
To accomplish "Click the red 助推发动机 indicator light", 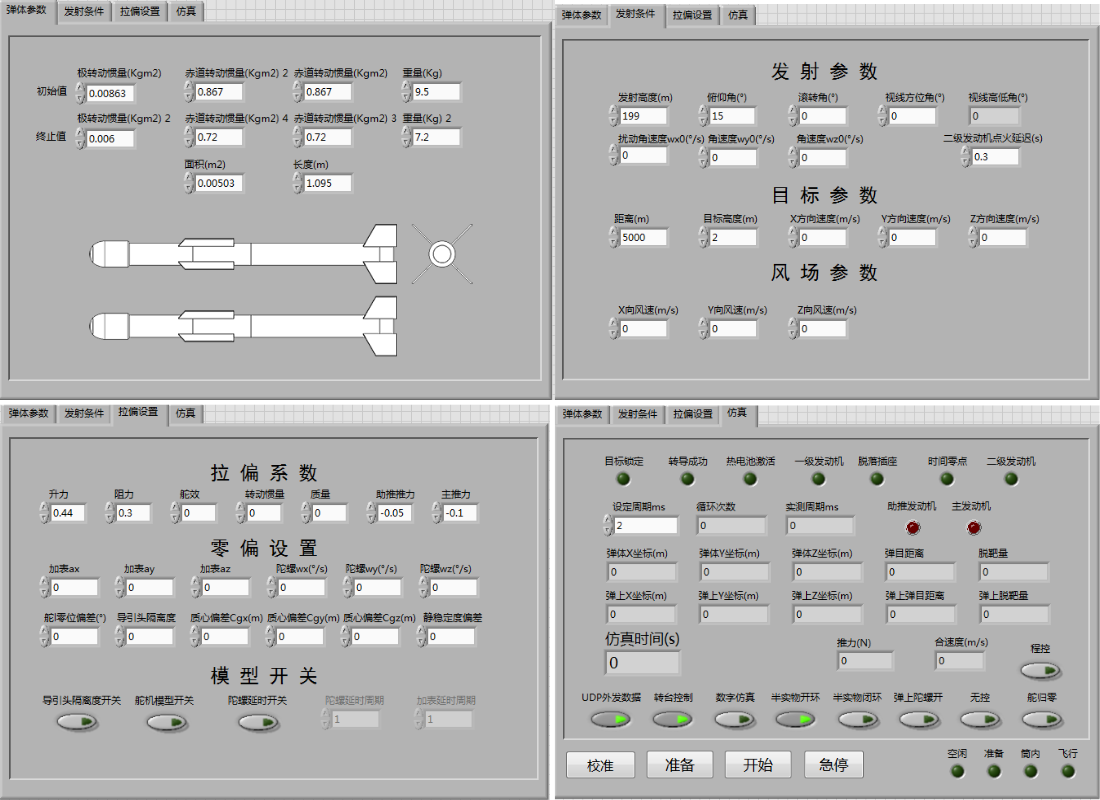I will click(912, 527).
